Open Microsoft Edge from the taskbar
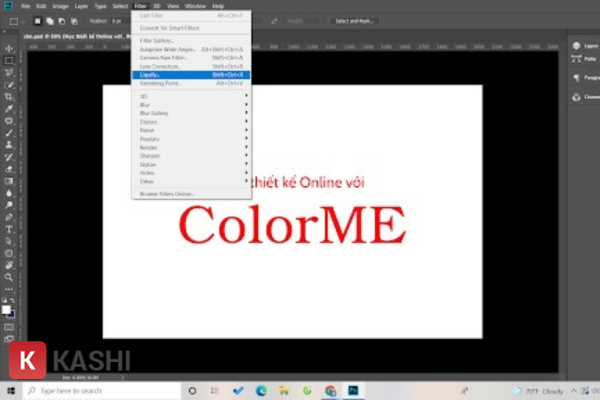Screen dimensions: 600x400 click(261, 391)
